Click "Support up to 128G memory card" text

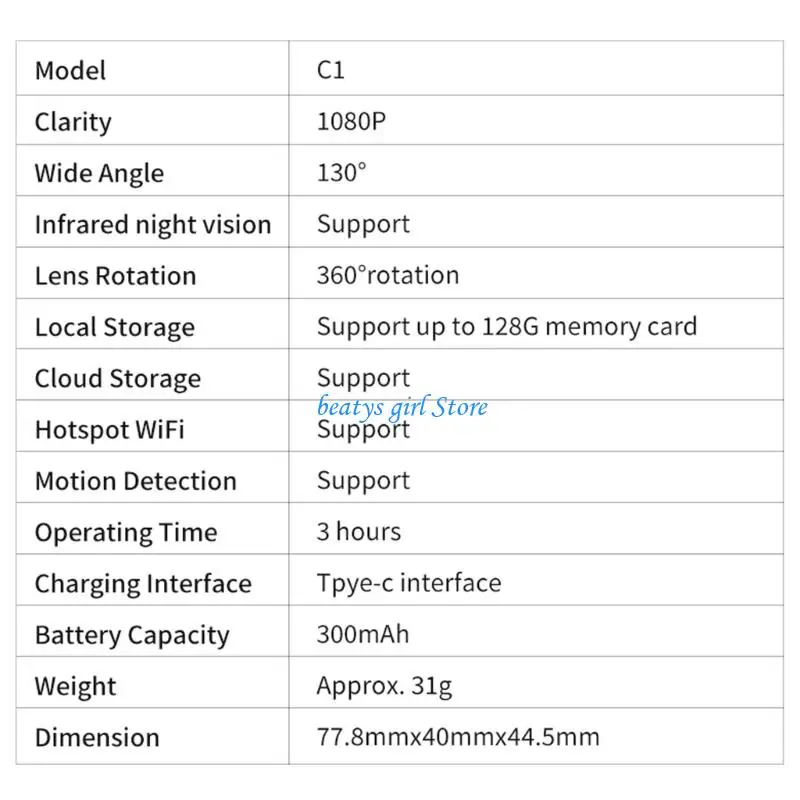(x=507, y=327)
